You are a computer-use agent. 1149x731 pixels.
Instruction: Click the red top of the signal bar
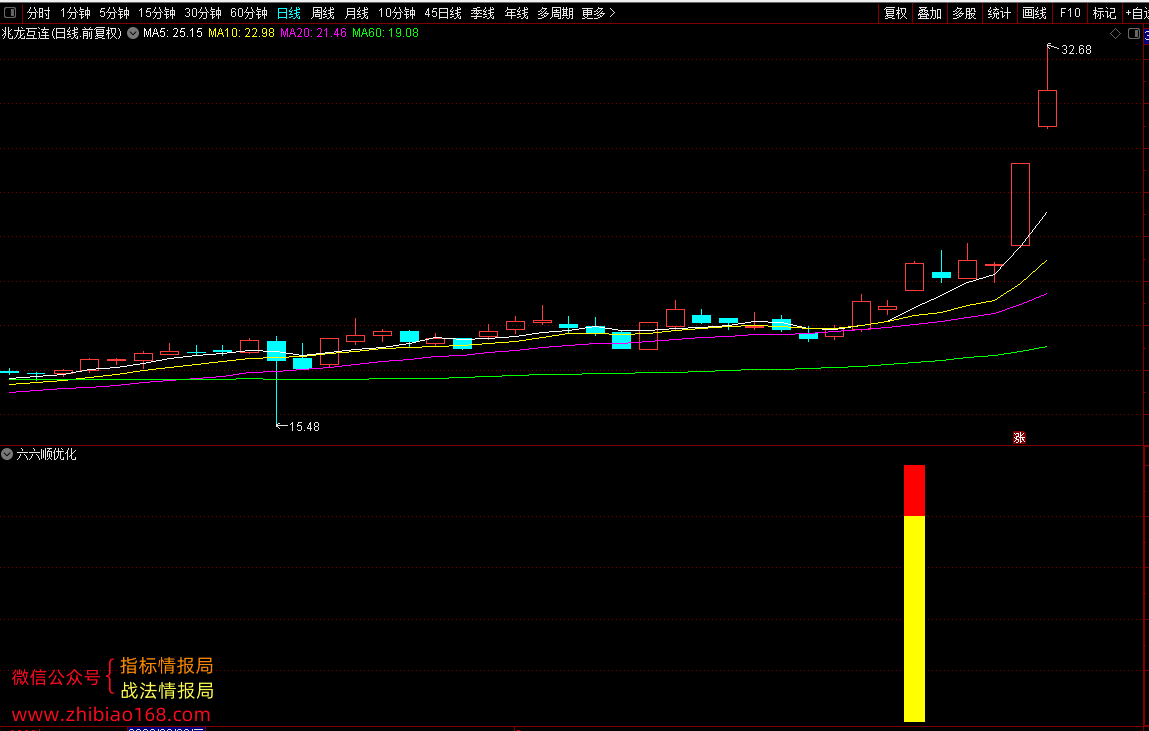915,491
